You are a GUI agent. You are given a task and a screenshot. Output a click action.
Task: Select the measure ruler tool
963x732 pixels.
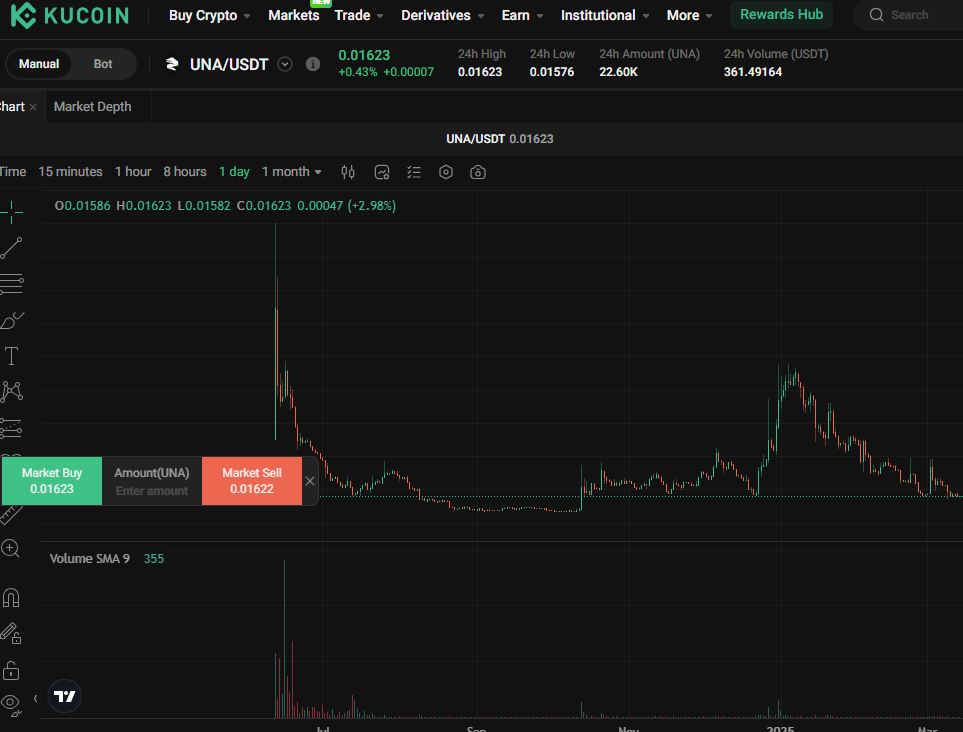pyautogui.click(x=13, y=512)
